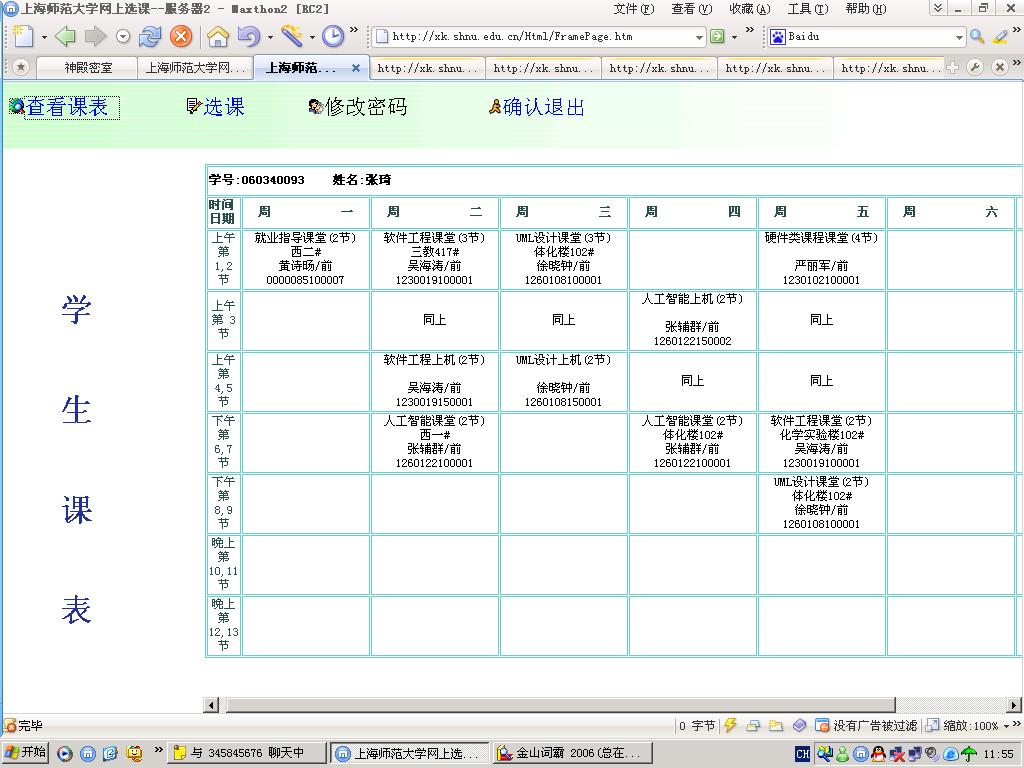Click the blue undo arrow icon

(248, 36)
